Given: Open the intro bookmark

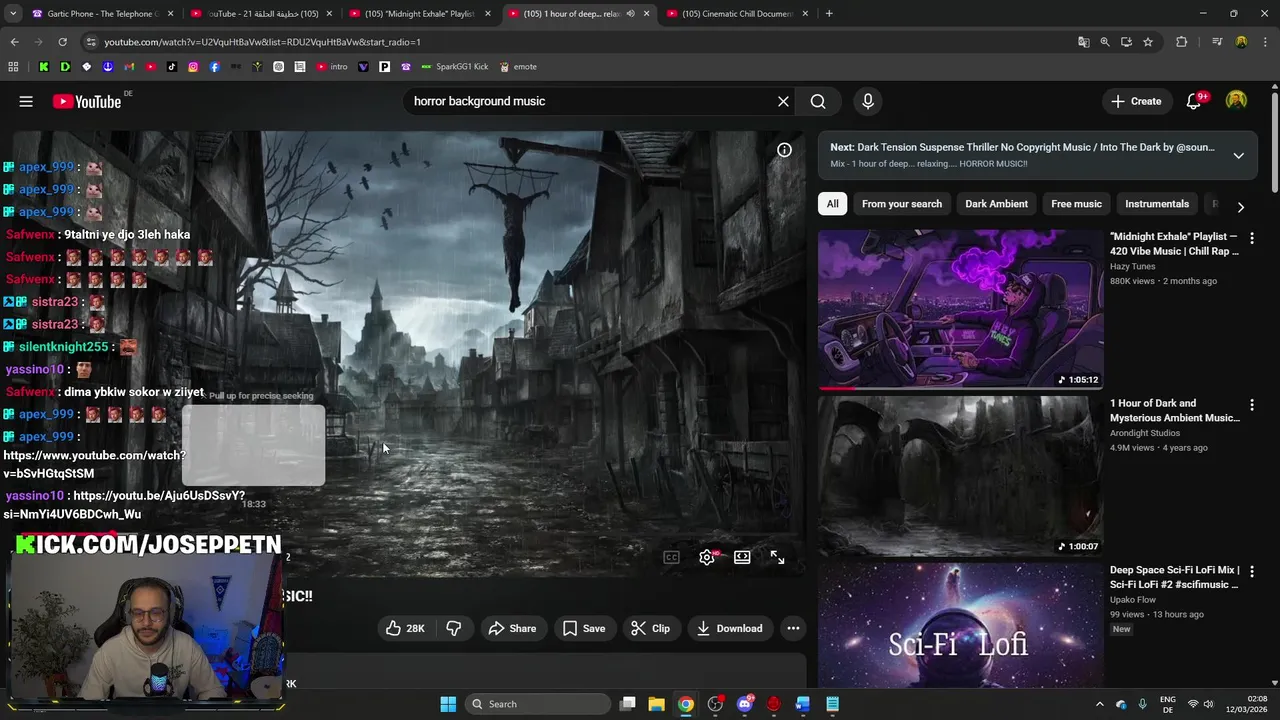Looking at the screenshot, I should (332, 67).
